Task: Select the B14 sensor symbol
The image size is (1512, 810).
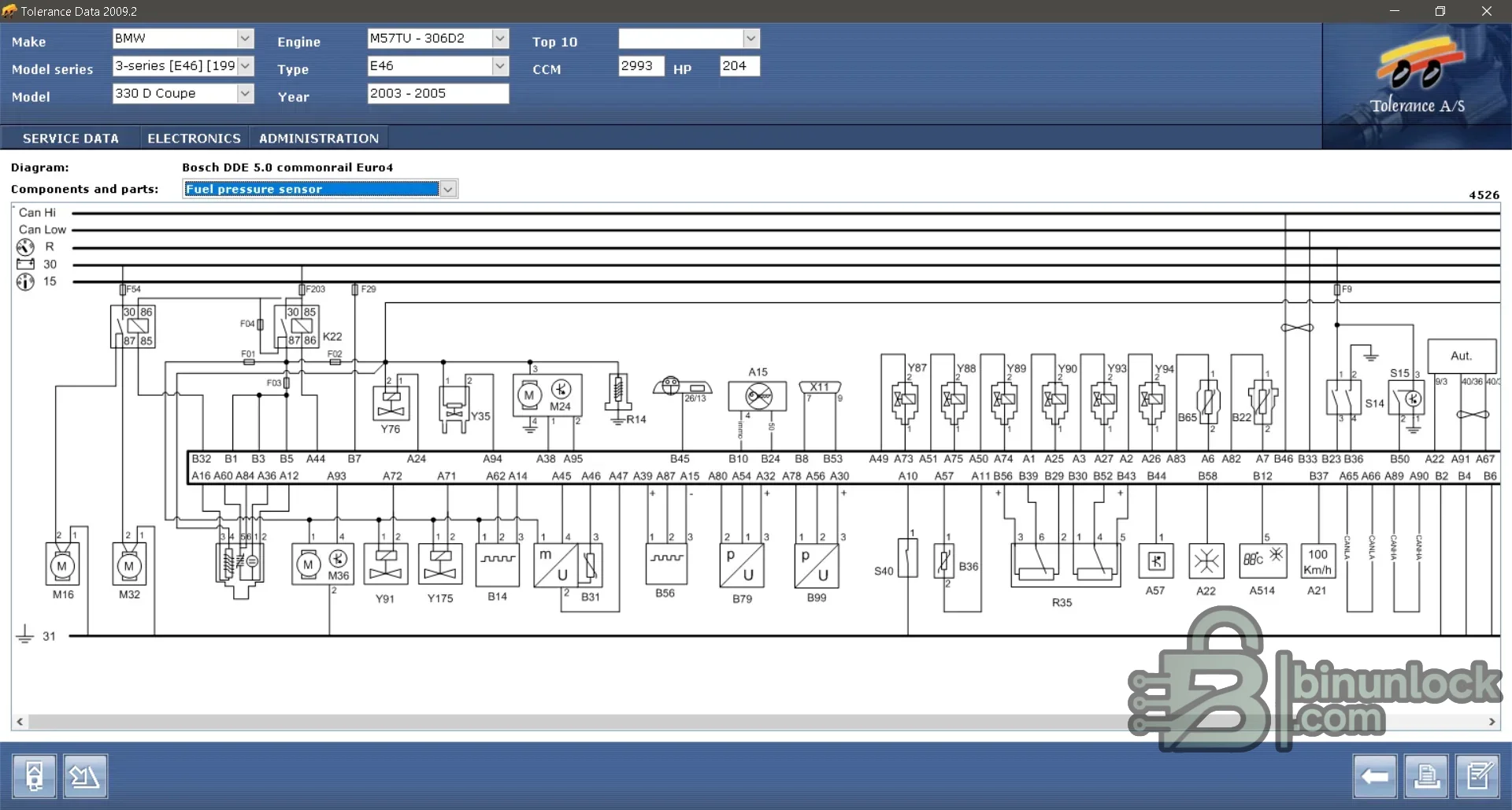Action: [x=498, y=564]
